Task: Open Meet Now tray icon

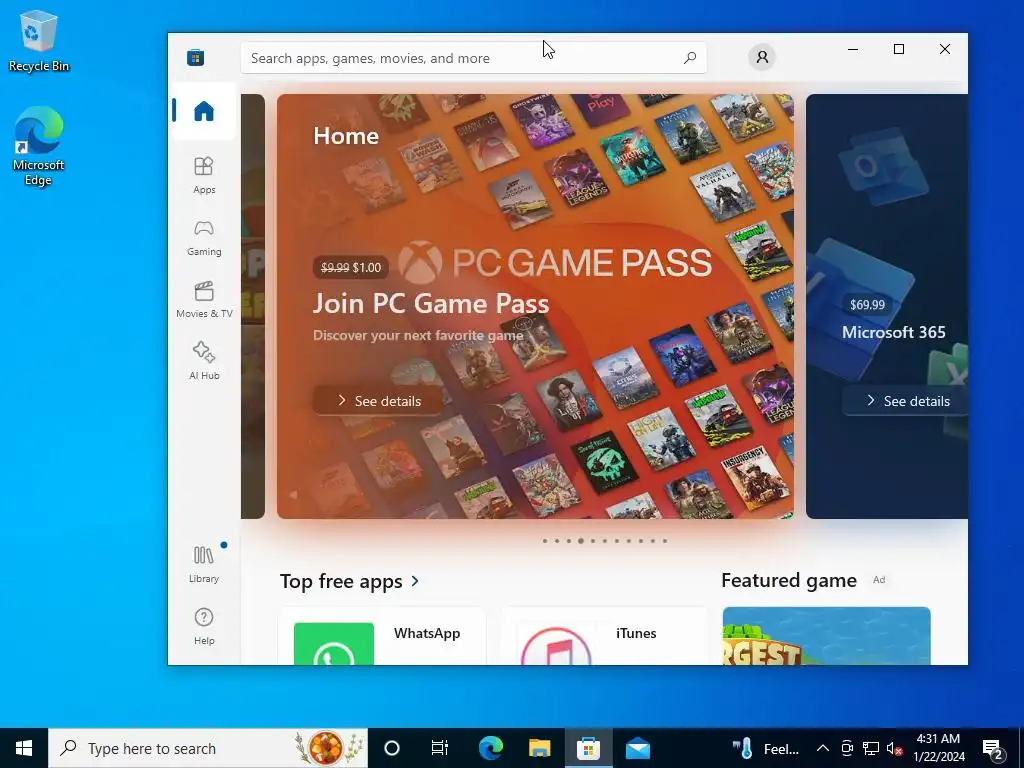Action: [847, 748]
